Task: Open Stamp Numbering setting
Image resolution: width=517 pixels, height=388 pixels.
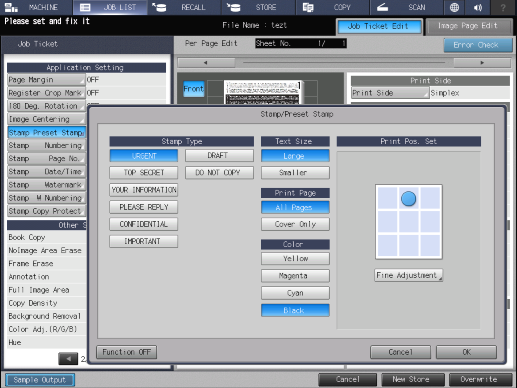Action: (46, 146)
